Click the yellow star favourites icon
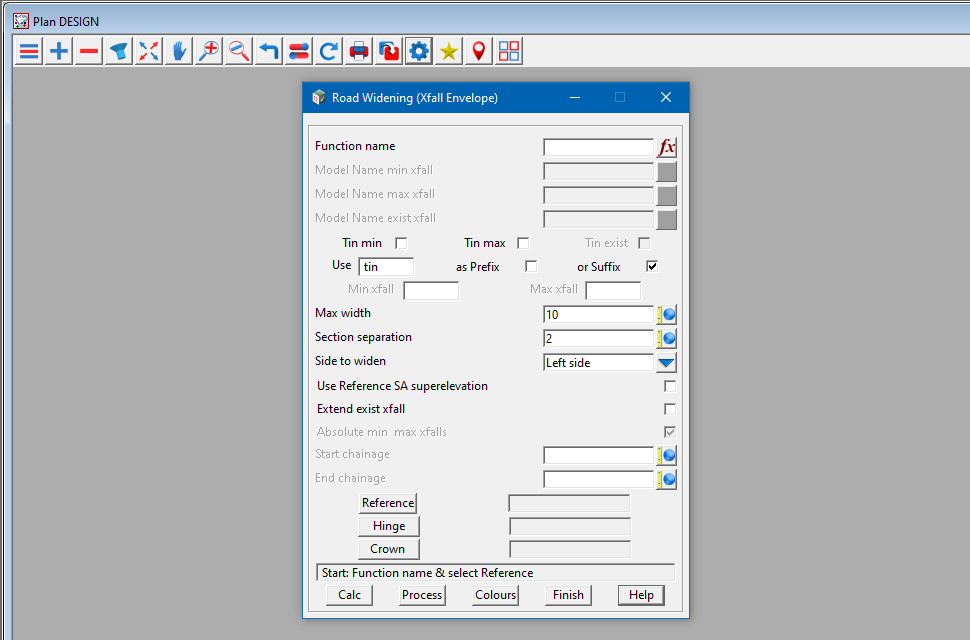 tap(449, 51)
